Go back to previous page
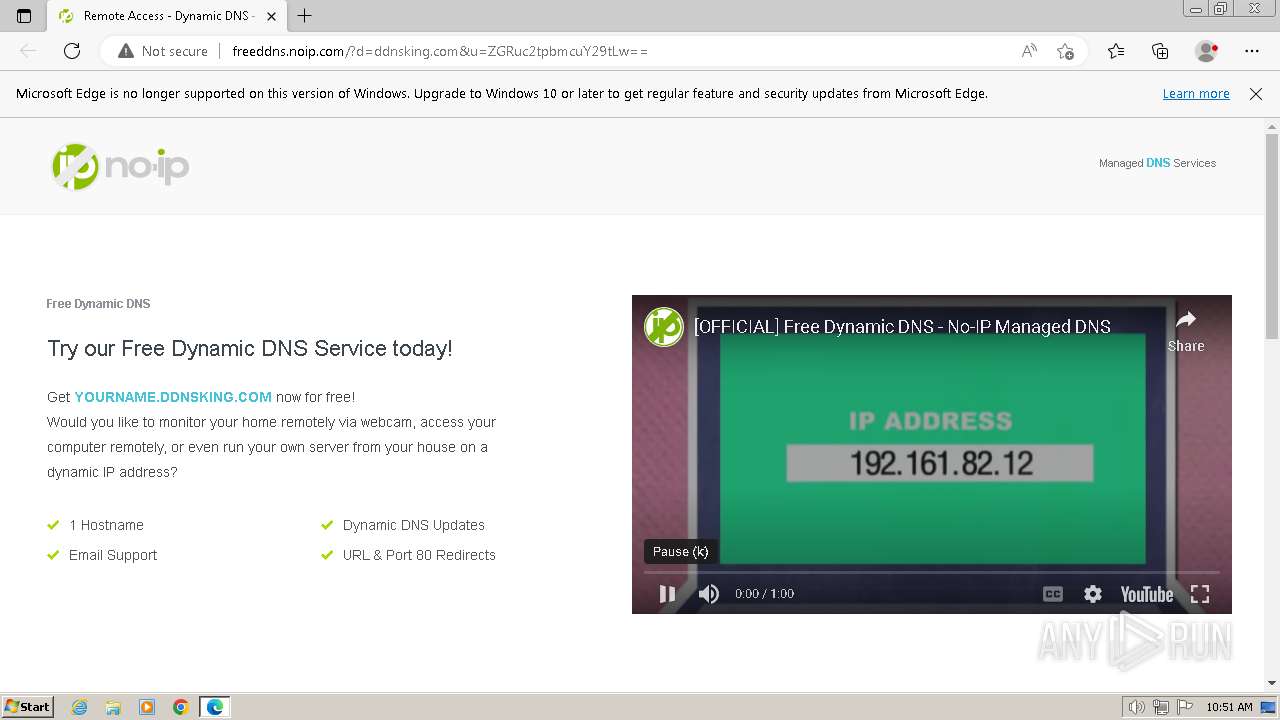Screen dimensions: 1280x720 (x=28, y=51)
